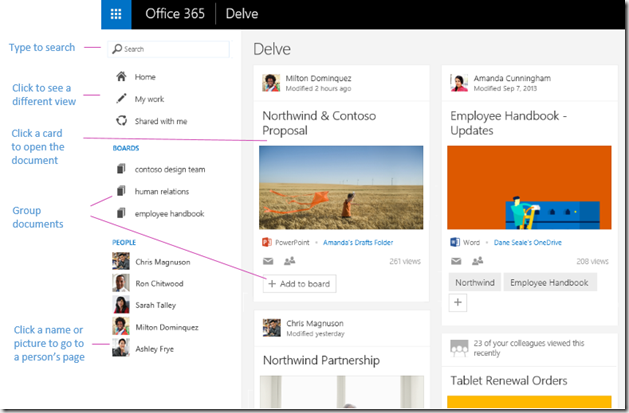The width and height of the screenshot is (629, 413).
Task: Click Office 365 in the top bar
Action: click(x=175, y=14)
